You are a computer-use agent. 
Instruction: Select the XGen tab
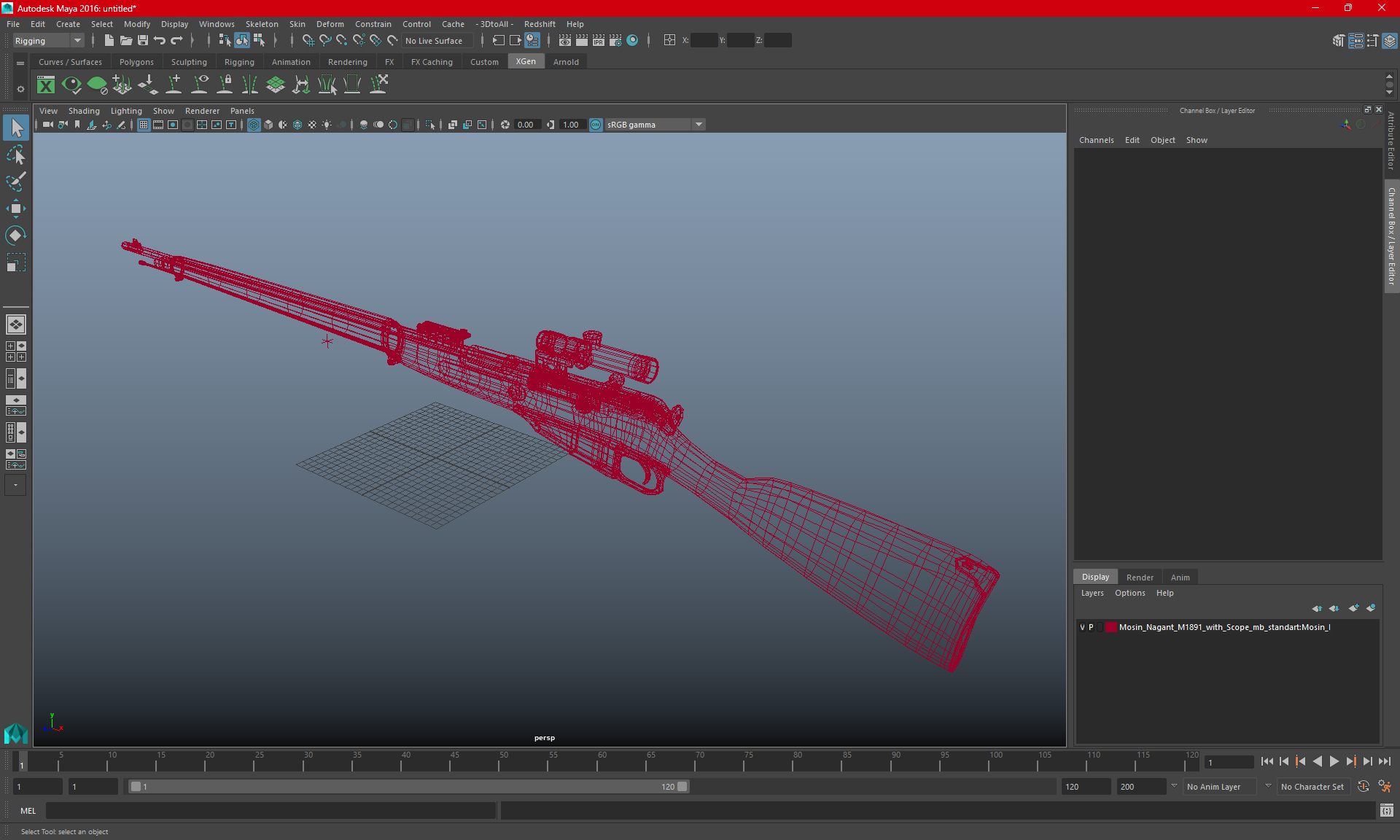click(525, 62)
